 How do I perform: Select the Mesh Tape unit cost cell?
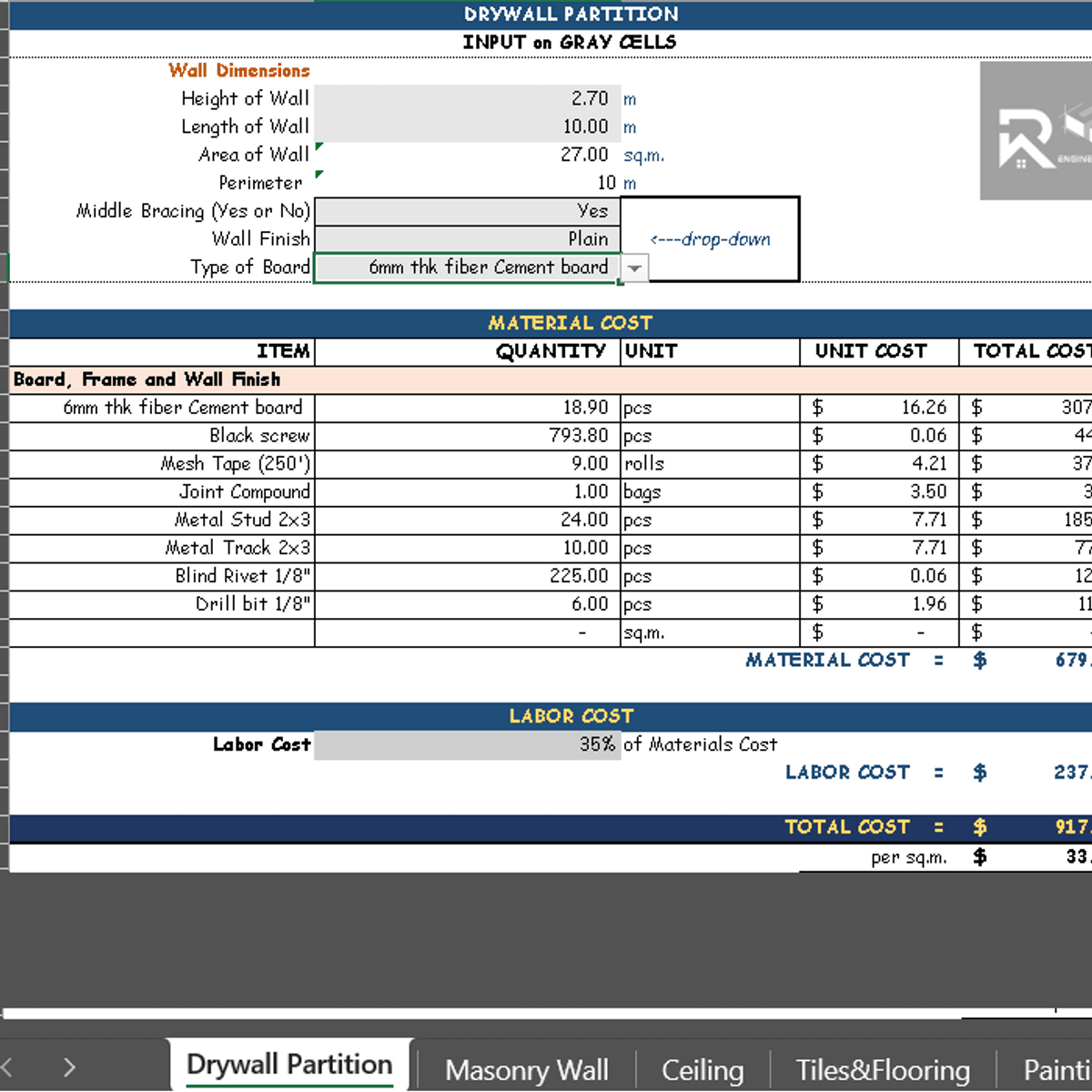coord(878,464)
